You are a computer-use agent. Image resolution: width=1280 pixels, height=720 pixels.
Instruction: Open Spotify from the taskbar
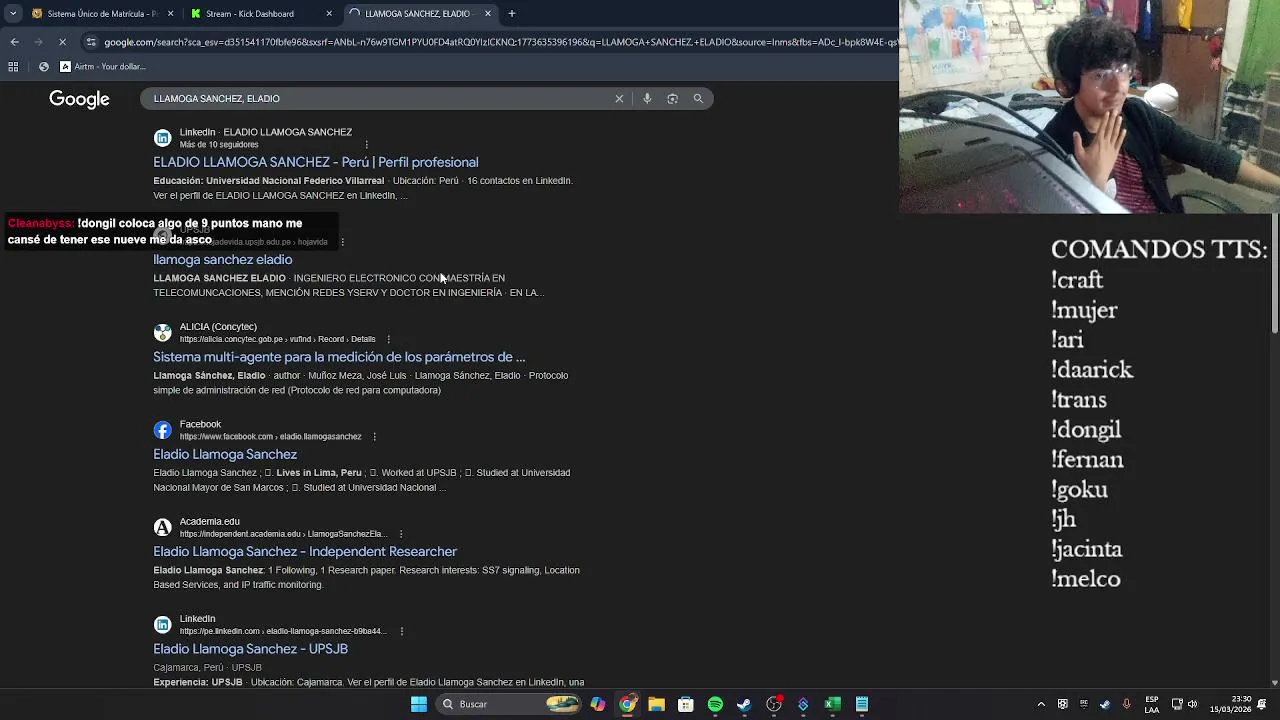pos(715,704)
